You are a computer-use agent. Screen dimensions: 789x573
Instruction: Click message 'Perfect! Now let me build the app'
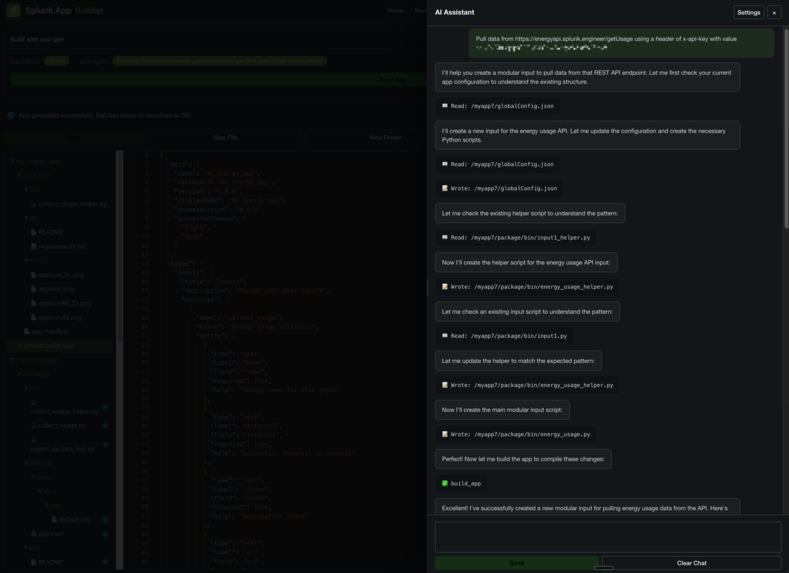[523, 459]
